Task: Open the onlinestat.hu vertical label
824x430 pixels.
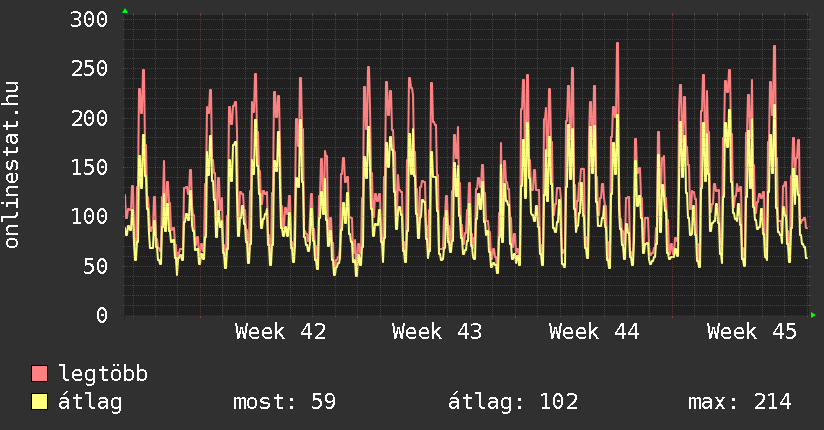Action: tap(13, 165)
